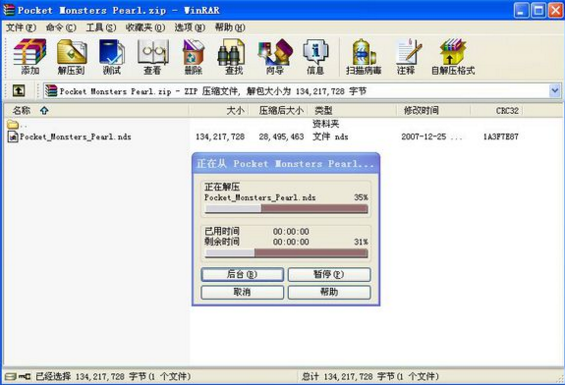Click extraction dialog title bar
The image size is (565, 385).
[x=286, y=164]
